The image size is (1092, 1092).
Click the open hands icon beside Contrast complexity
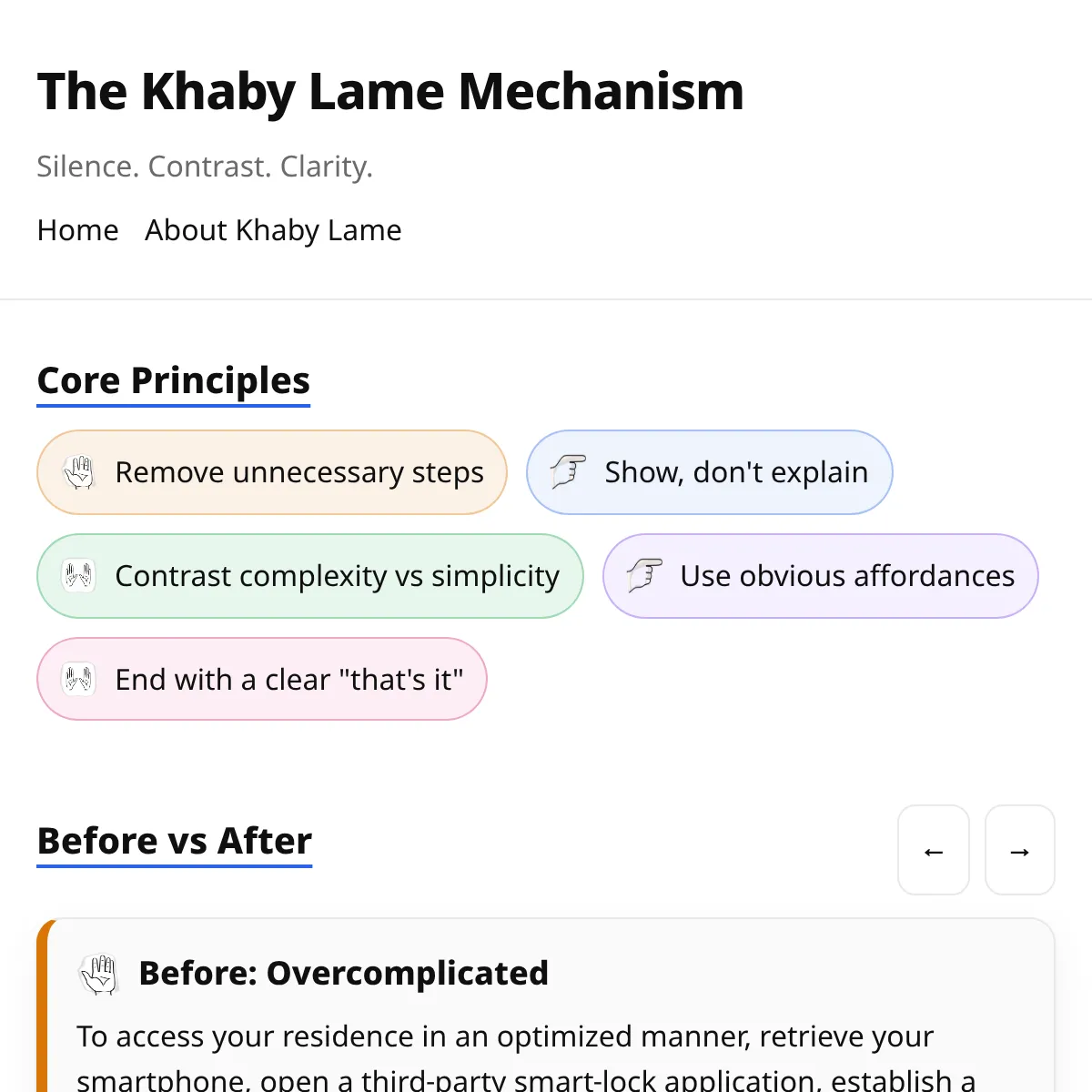[79, 576]
